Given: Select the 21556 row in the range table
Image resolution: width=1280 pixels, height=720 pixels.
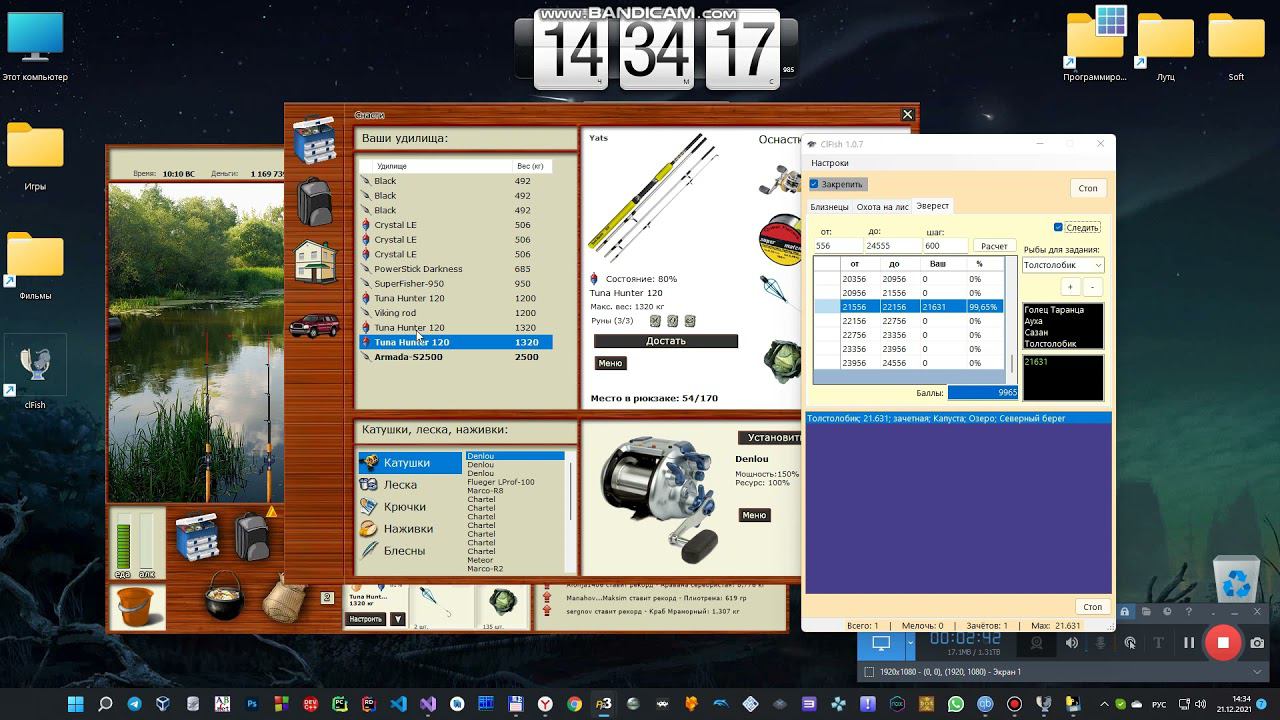Looking at the screenshot, I should [908, 307].
